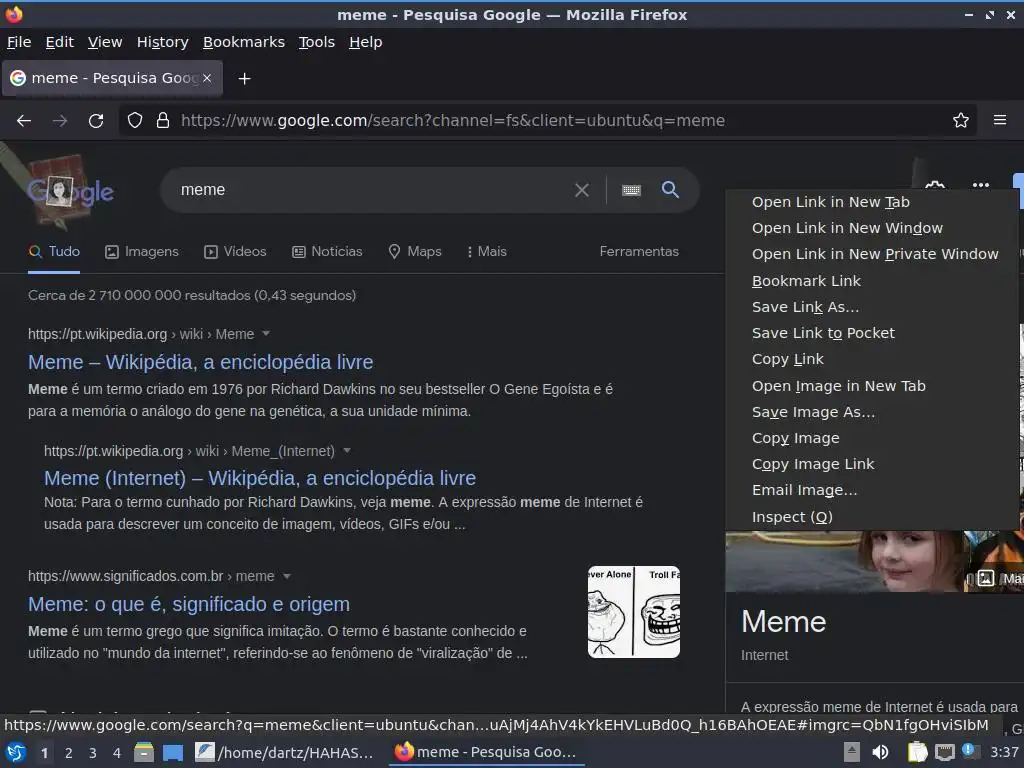Go back using the back arrow
The height and width of the screenshot is (768, 1024).
click(x=24, y=120)
